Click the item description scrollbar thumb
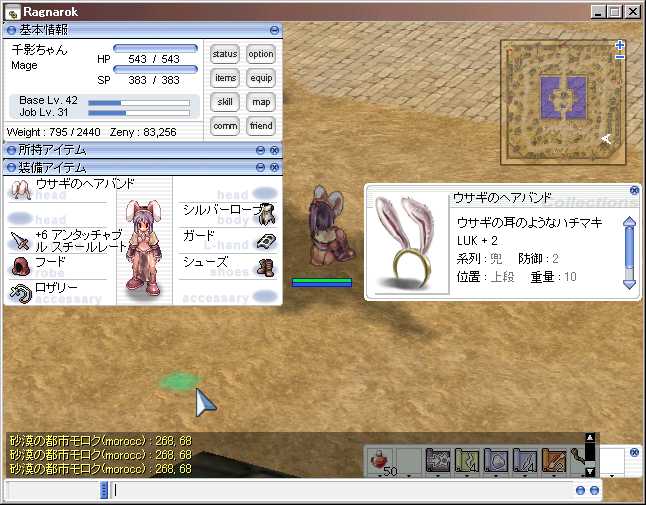The height and width of the screenshot is (505, 646). pos(629,247)
